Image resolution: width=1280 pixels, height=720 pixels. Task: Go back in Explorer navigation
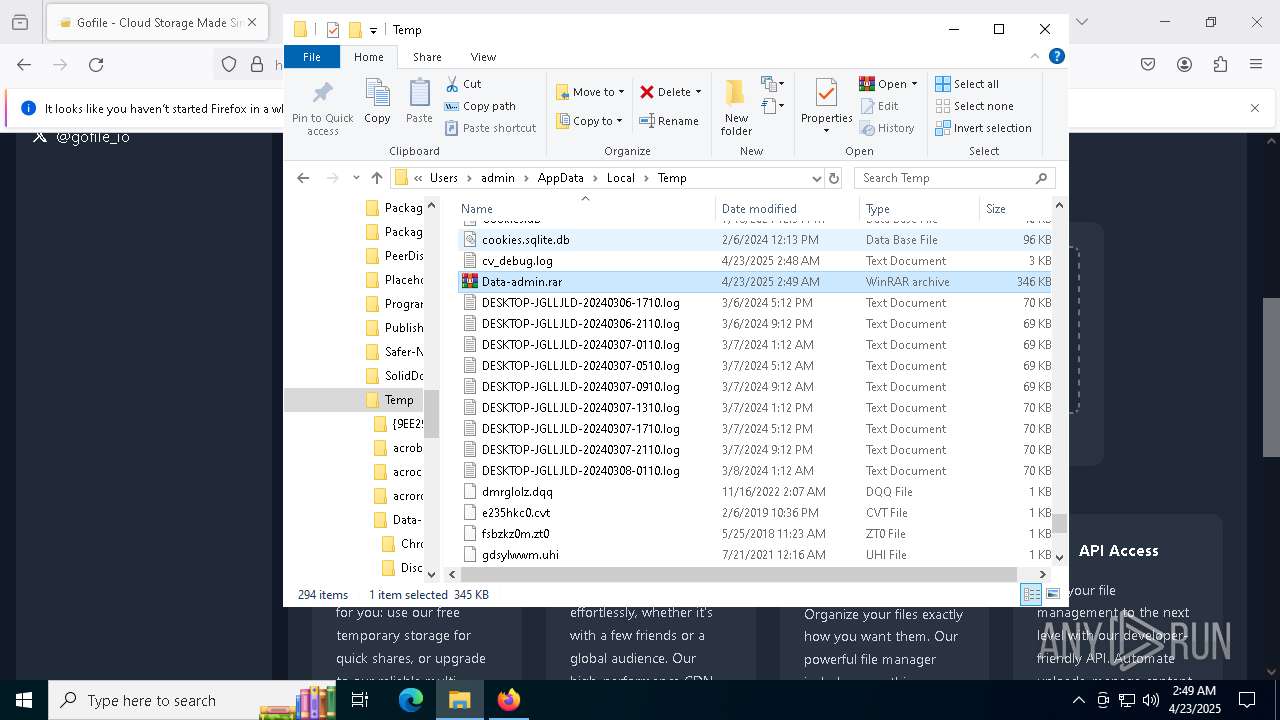[x=303, y=178]
